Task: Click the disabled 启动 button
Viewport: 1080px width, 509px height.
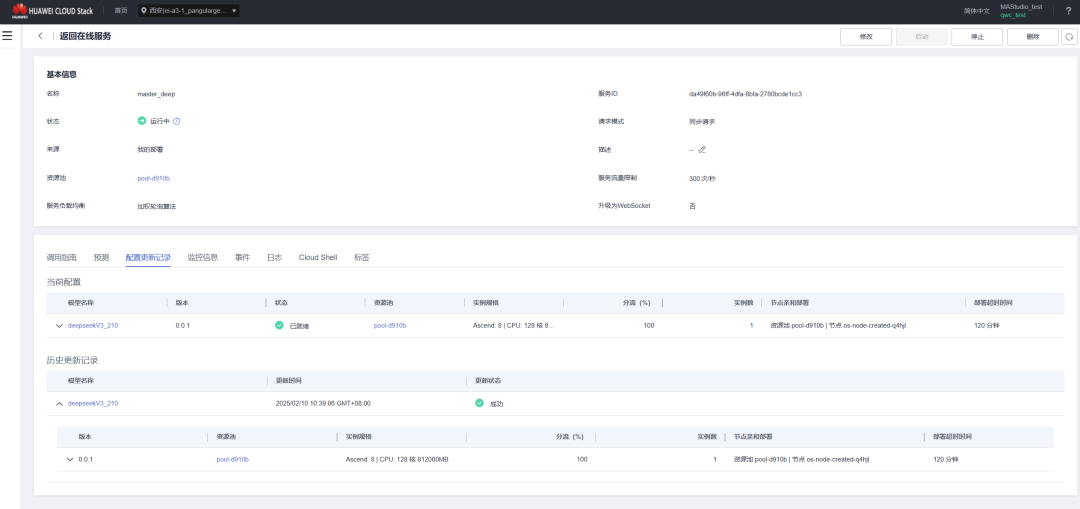Action: click(x=922, y=37)
